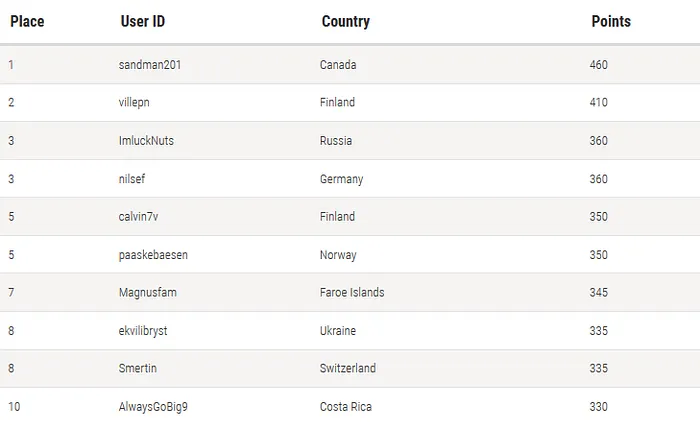Select the 410 points cell
Image resolution: width=700 pixels, height=425 pixels.
coord(599,103)
